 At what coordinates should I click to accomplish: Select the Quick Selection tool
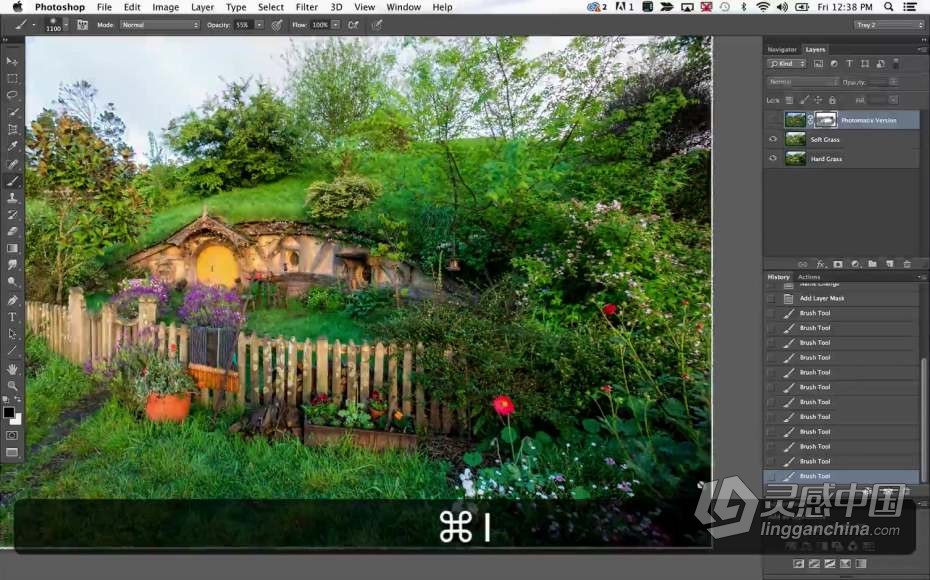pyautogui.click(x=12, y=112)
